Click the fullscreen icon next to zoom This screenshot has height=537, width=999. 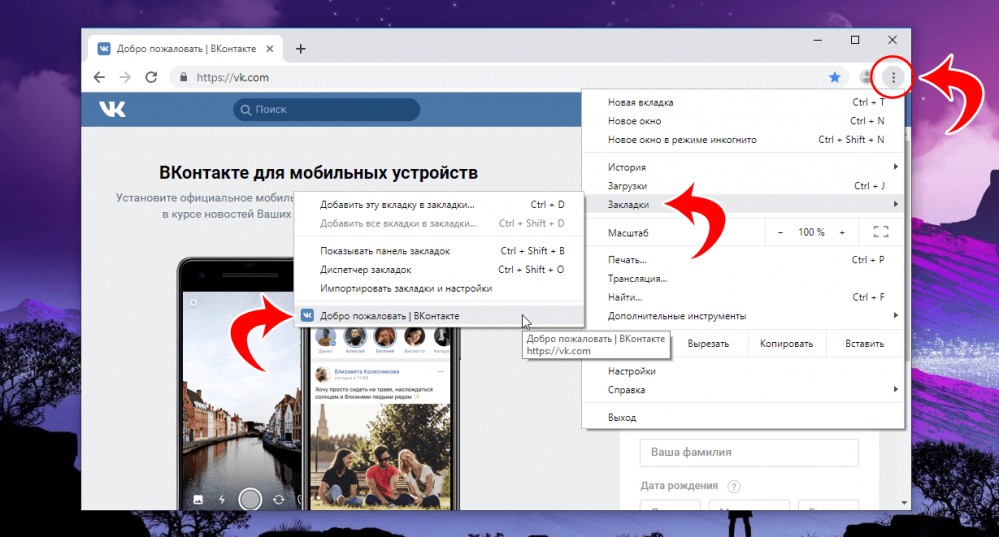(881, 232)
